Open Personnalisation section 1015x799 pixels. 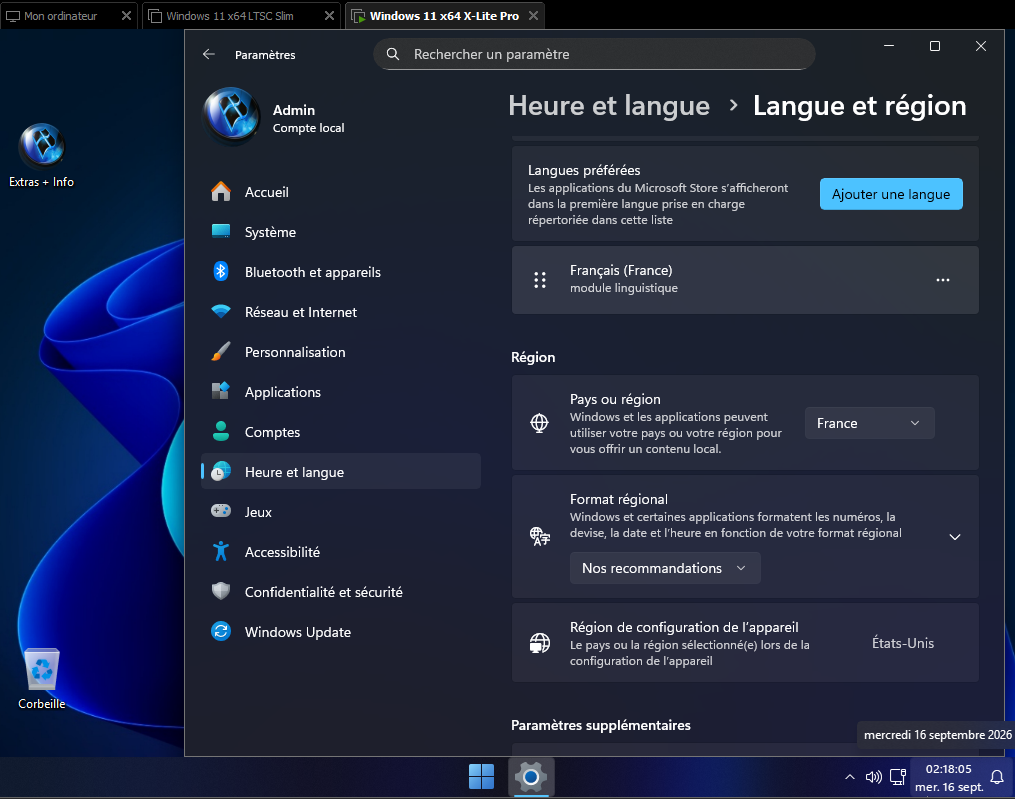pyautogui.click(x=340, y=352)
